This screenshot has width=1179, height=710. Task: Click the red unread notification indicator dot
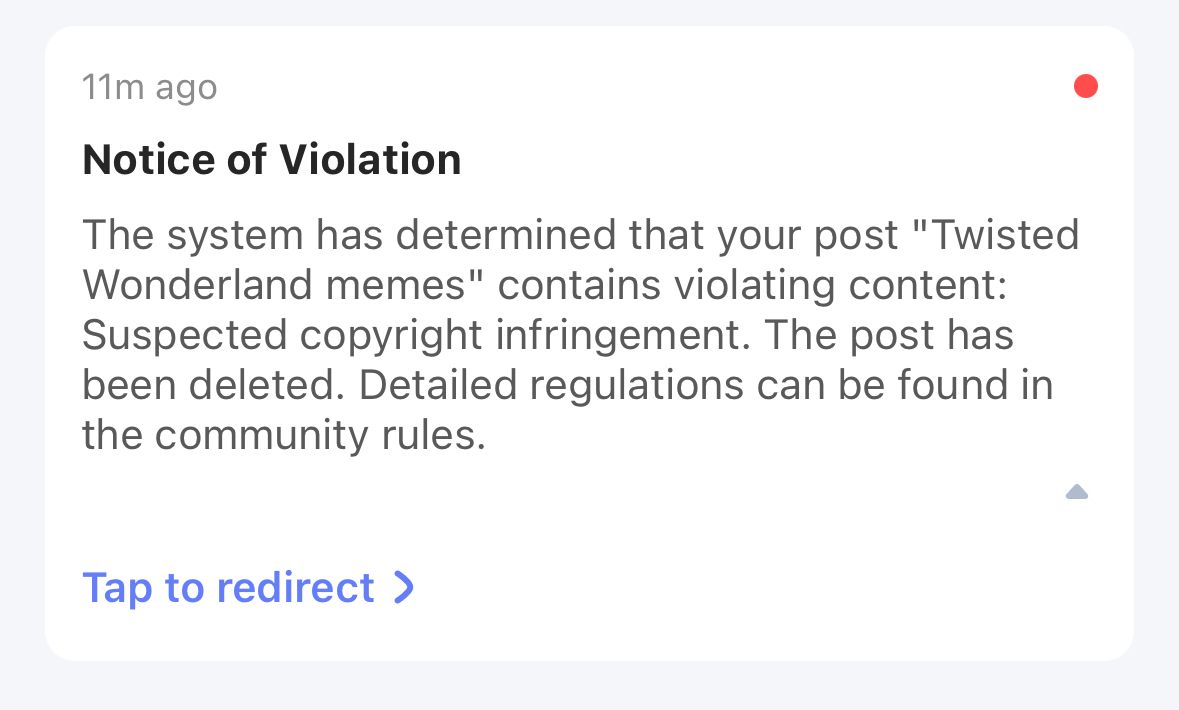tap(1086, 86)
